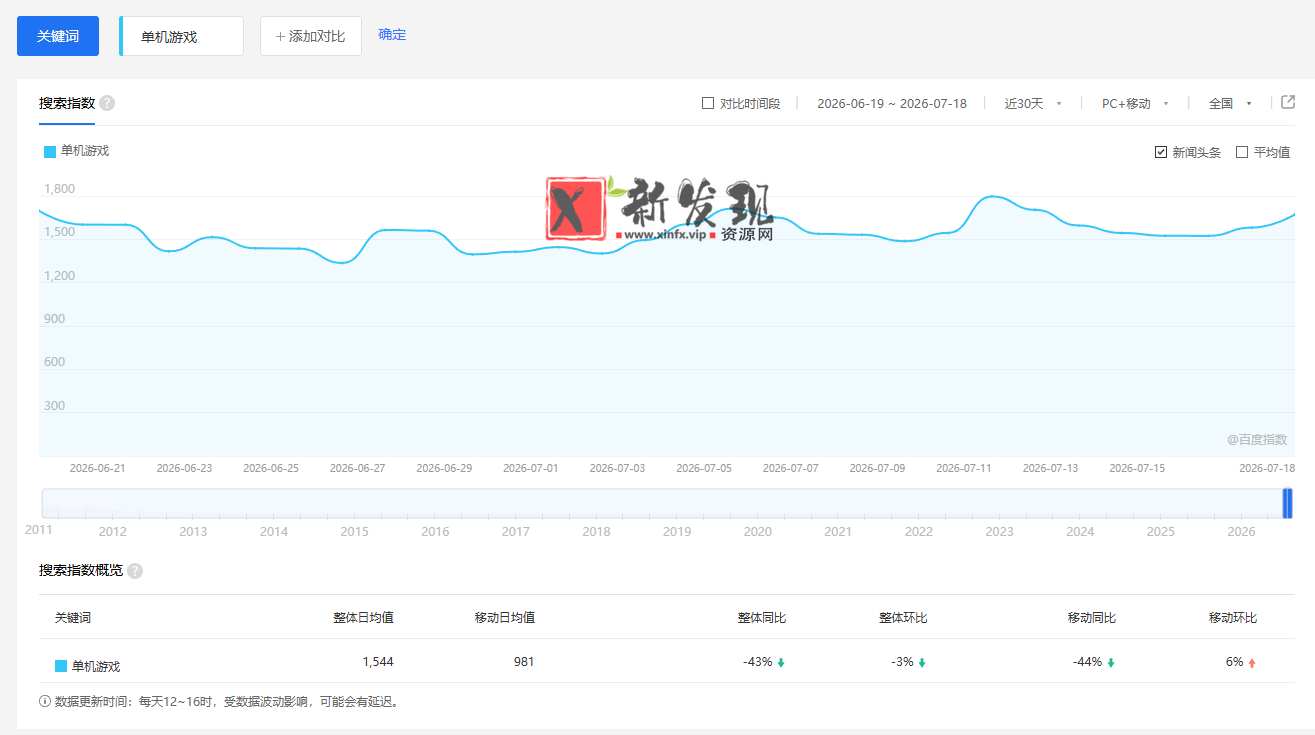Screen dimensions: 1315x735
Task: Click year 2015 on the timeline
Action: (355, 532)
